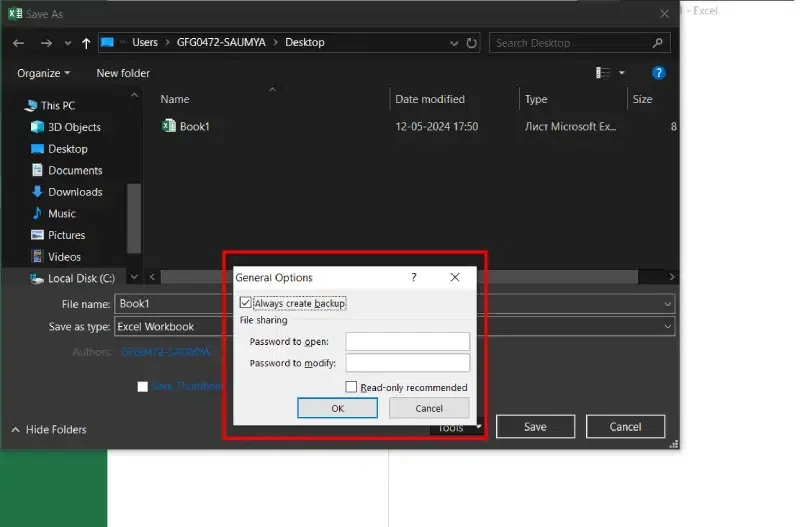Image resolution: width=800 pixels, height=527 pixels.
Task: Close the General Options dialog
Action: click(x=455, y=277)
